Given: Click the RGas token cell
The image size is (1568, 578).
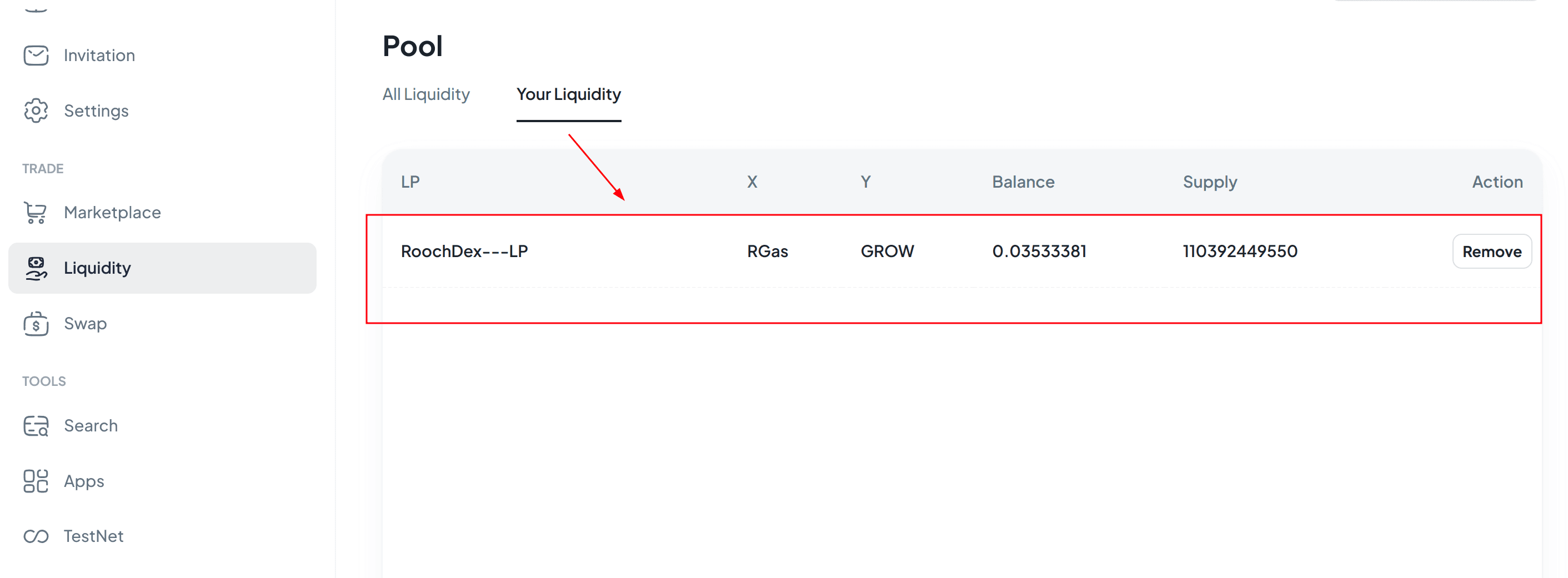Looking at the screenshot, I should point(768,252).
